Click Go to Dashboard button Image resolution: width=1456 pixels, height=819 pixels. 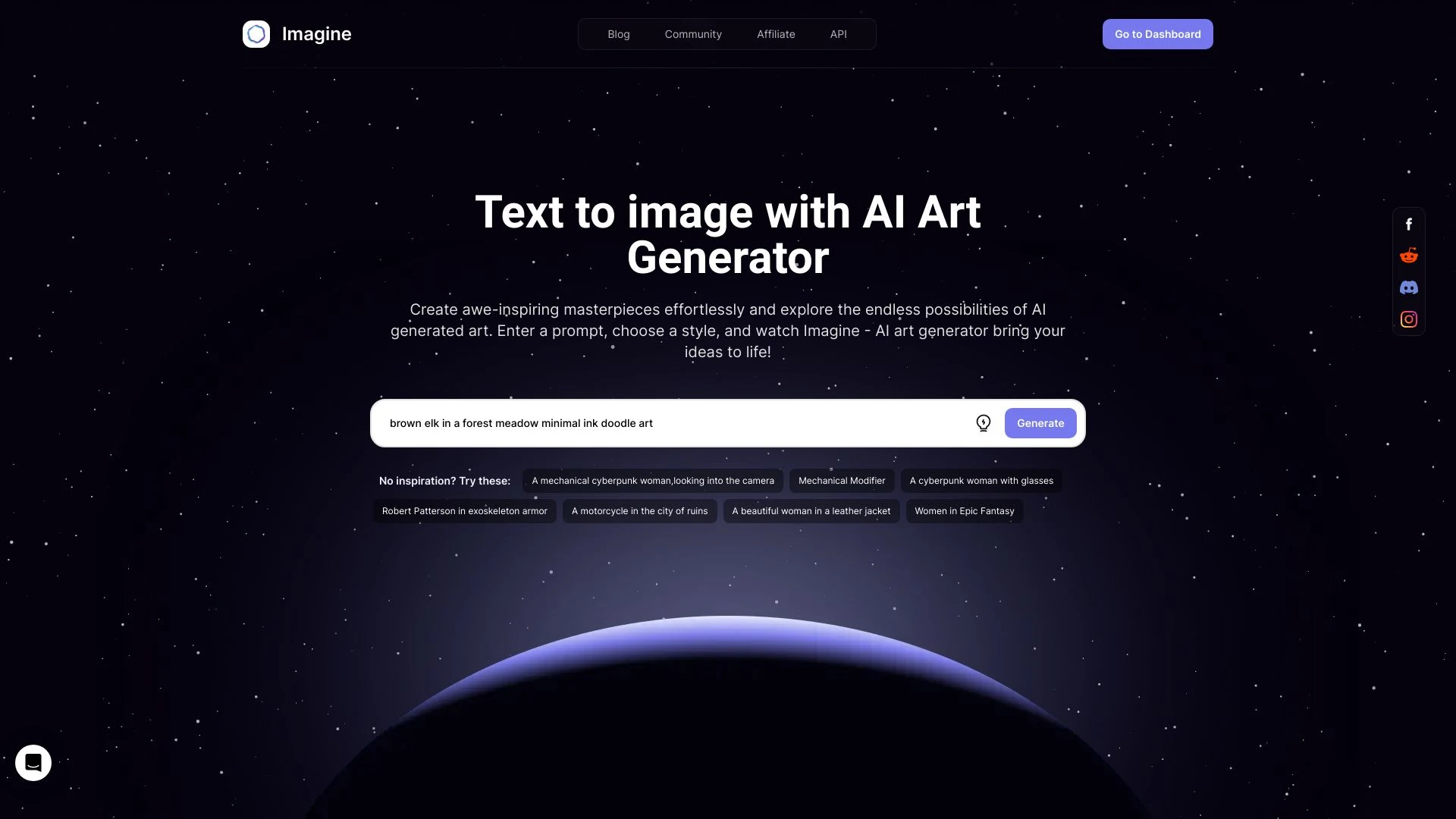1158,34
